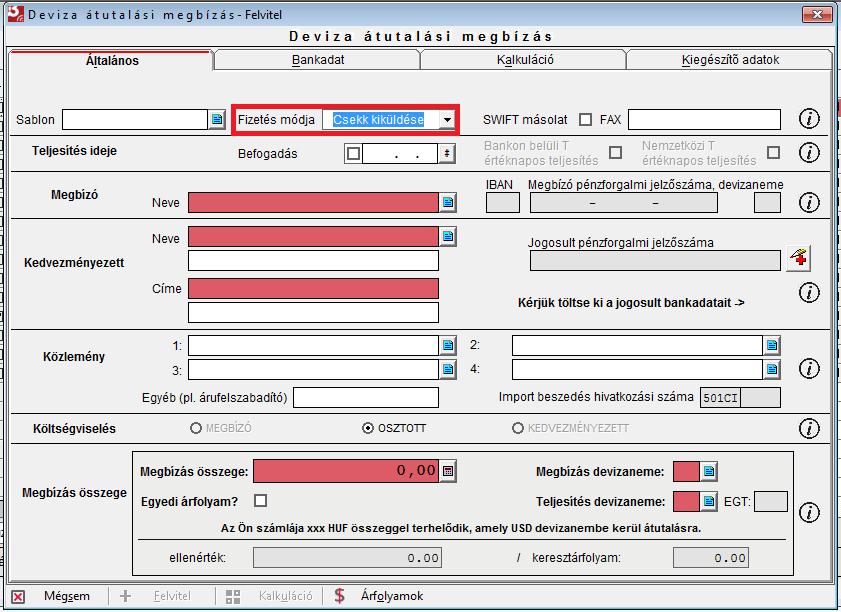This screenshot has width=841, height=612.
Task: Click the Megbízó Neve red field
Action: tap(313, 203)
